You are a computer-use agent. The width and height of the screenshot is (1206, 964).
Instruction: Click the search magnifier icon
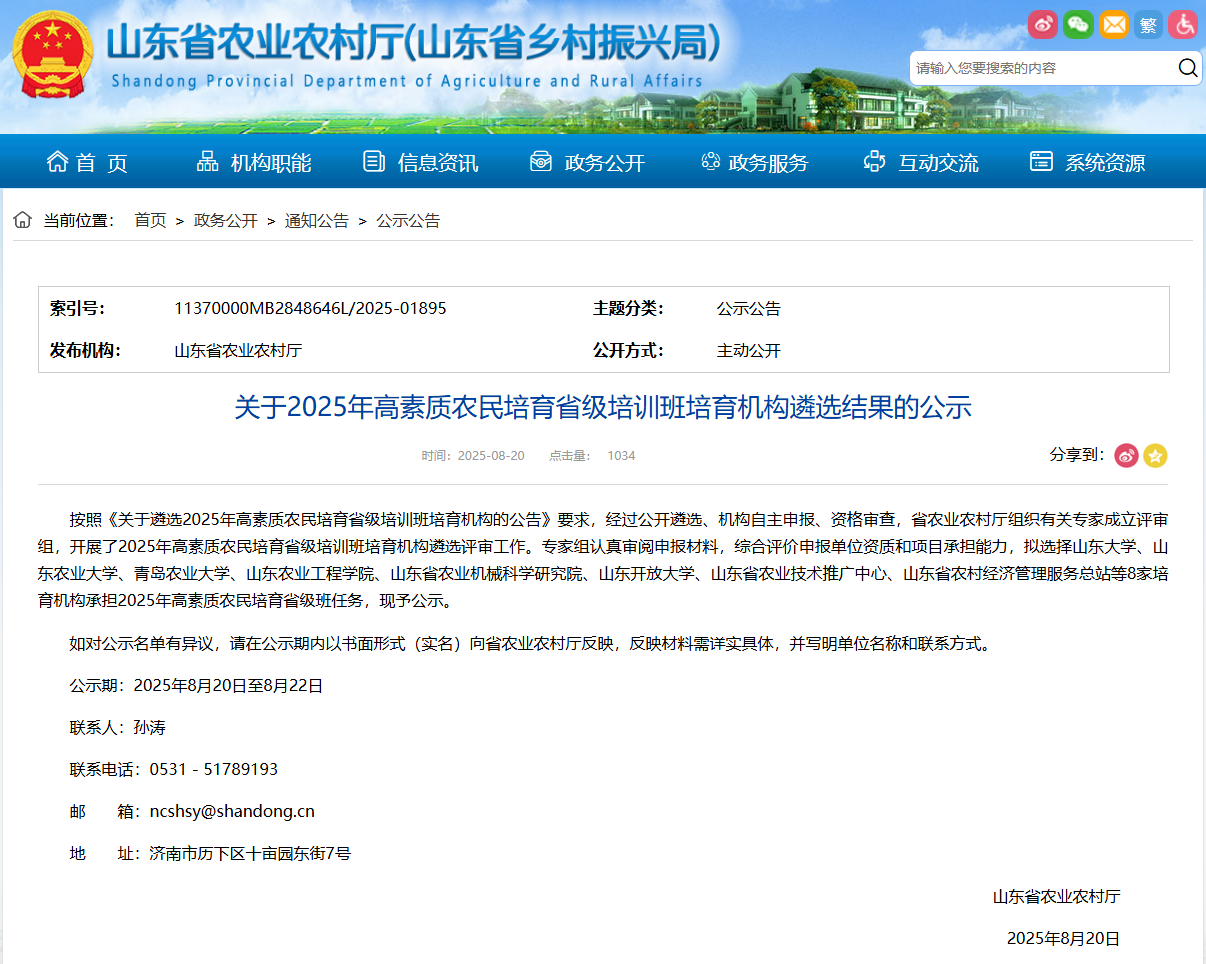[1187, 68]
